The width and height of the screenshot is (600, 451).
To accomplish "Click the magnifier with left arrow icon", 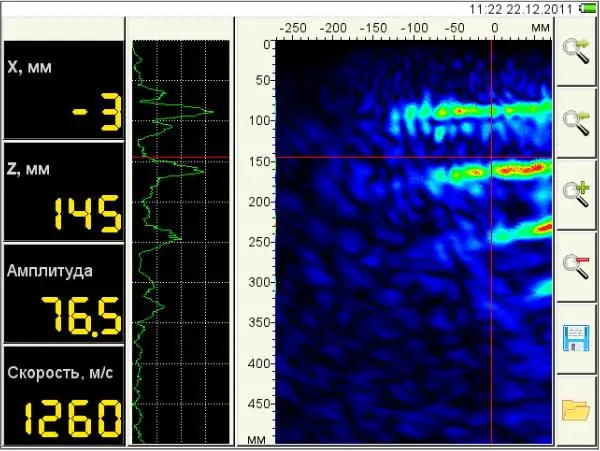I will 576,123.
